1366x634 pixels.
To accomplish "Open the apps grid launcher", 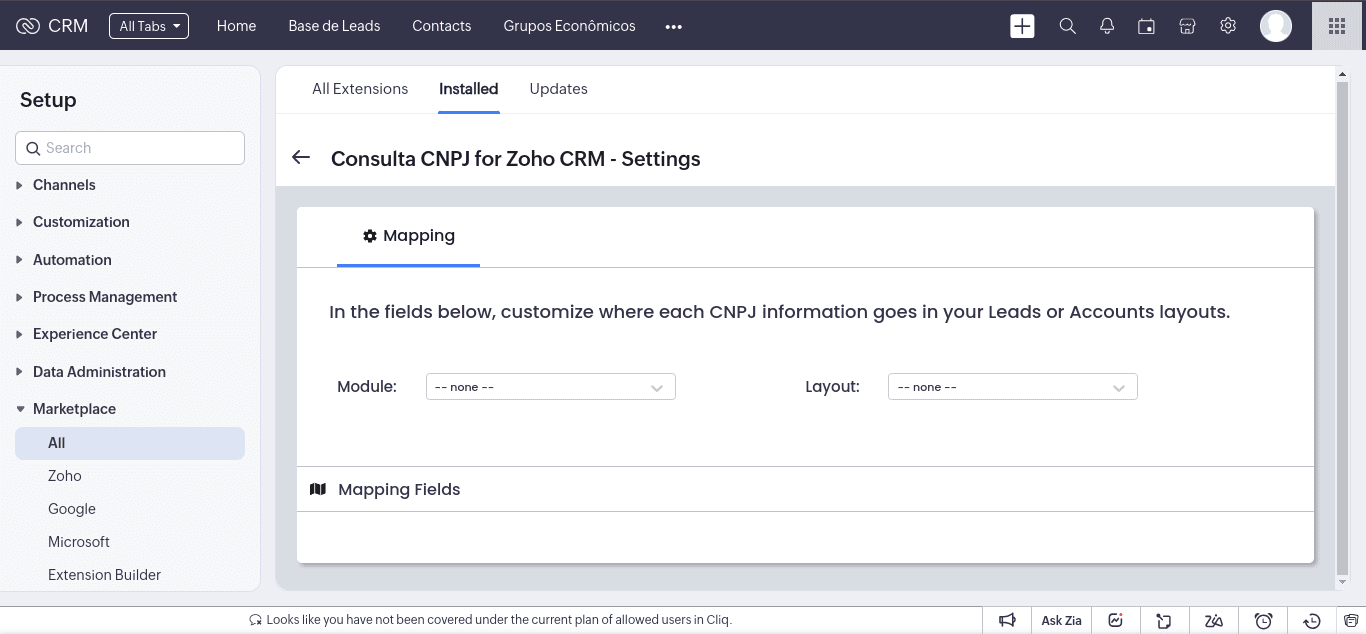I will pyautogui.click(x=1337, y=26).
